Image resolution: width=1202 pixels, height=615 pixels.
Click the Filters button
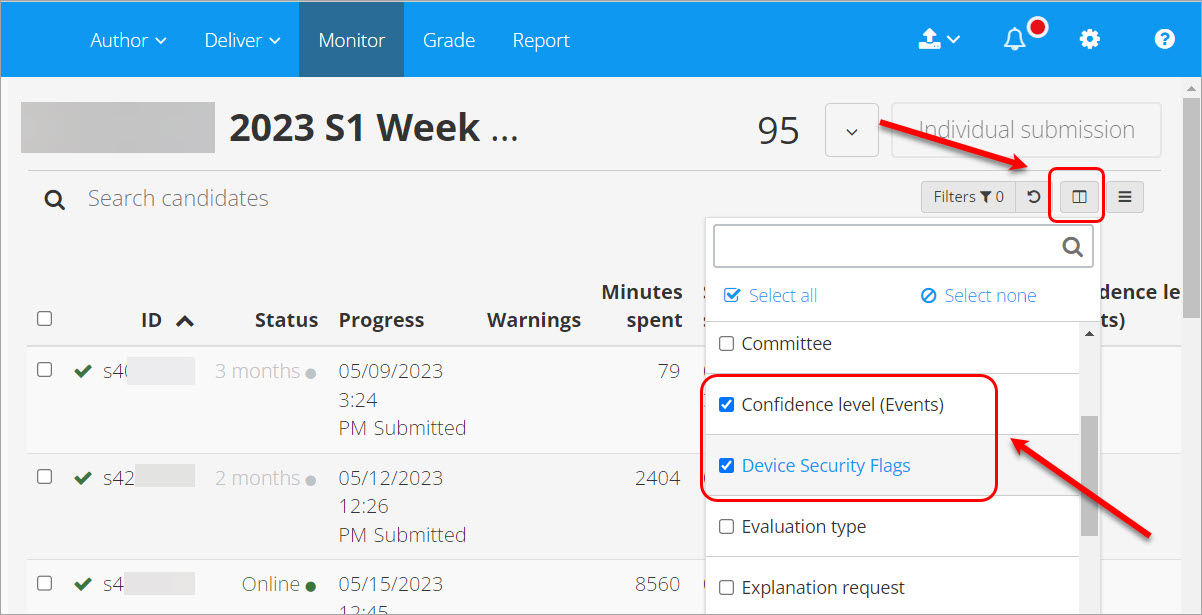coord(968,197)
